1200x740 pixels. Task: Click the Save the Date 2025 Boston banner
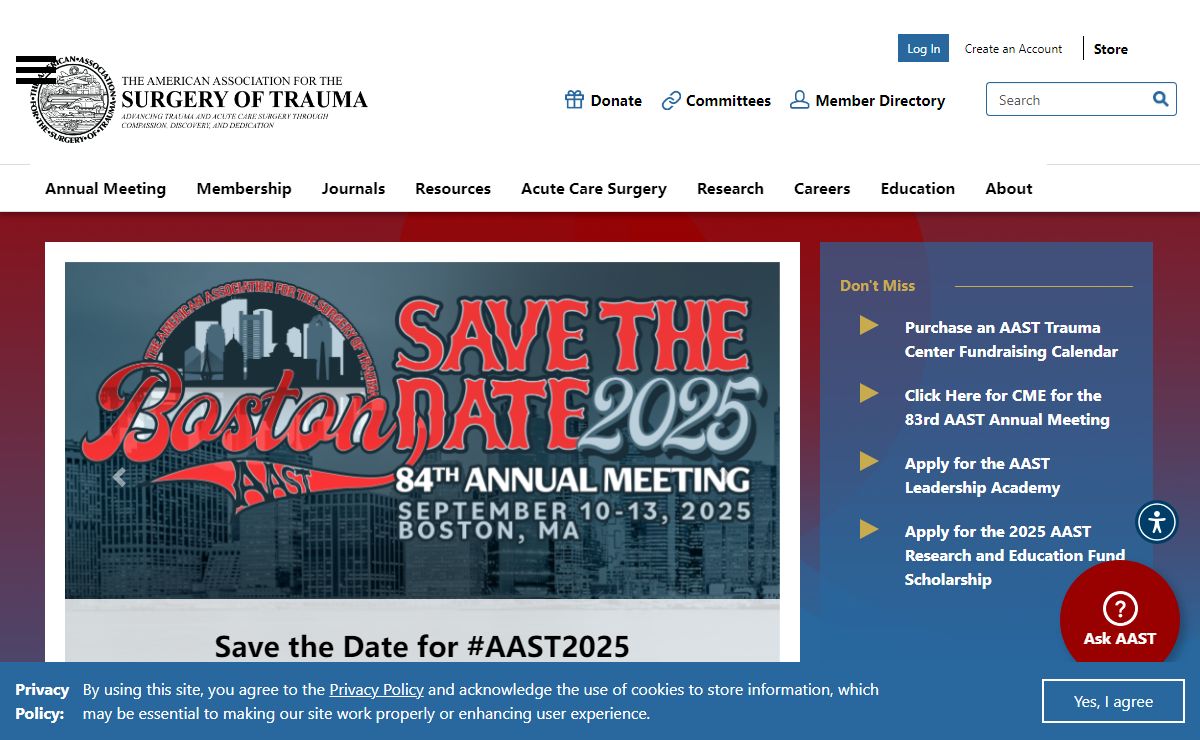(422, 430)
